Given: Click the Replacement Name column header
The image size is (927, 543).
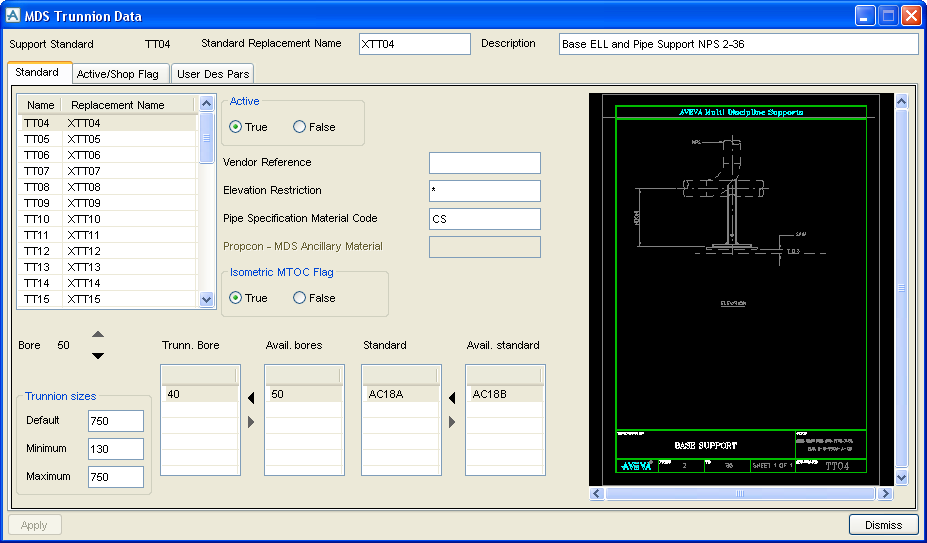Looking at the screenshot, I should [128, 105].
